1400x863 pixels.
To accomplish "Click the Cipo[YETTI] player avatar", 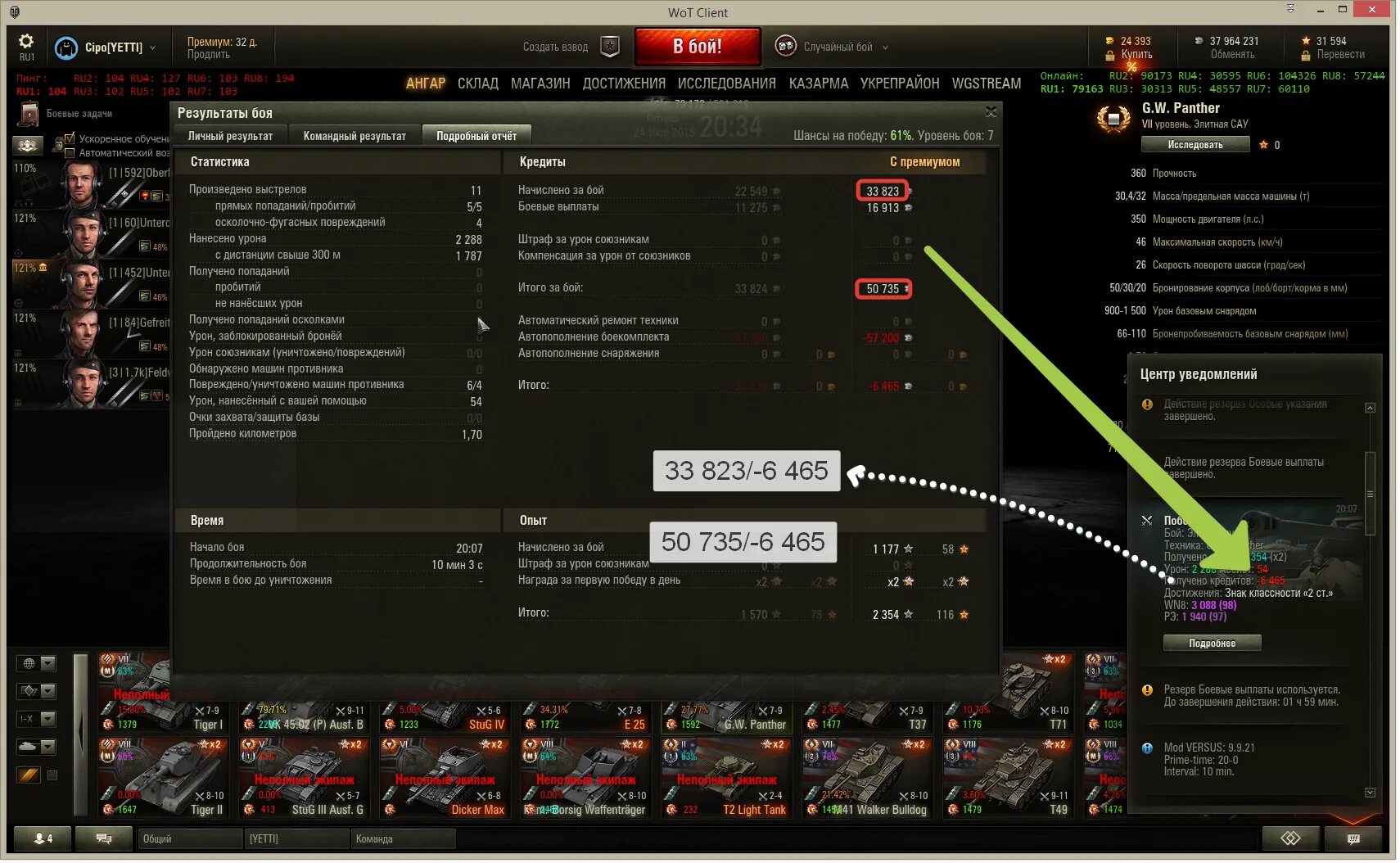I will coord(65,47).
